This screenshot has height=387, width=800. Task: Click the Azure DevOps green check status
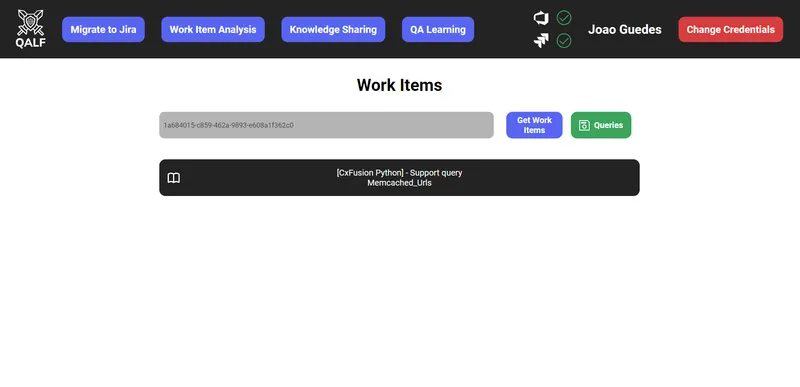[x=564, y=18]
